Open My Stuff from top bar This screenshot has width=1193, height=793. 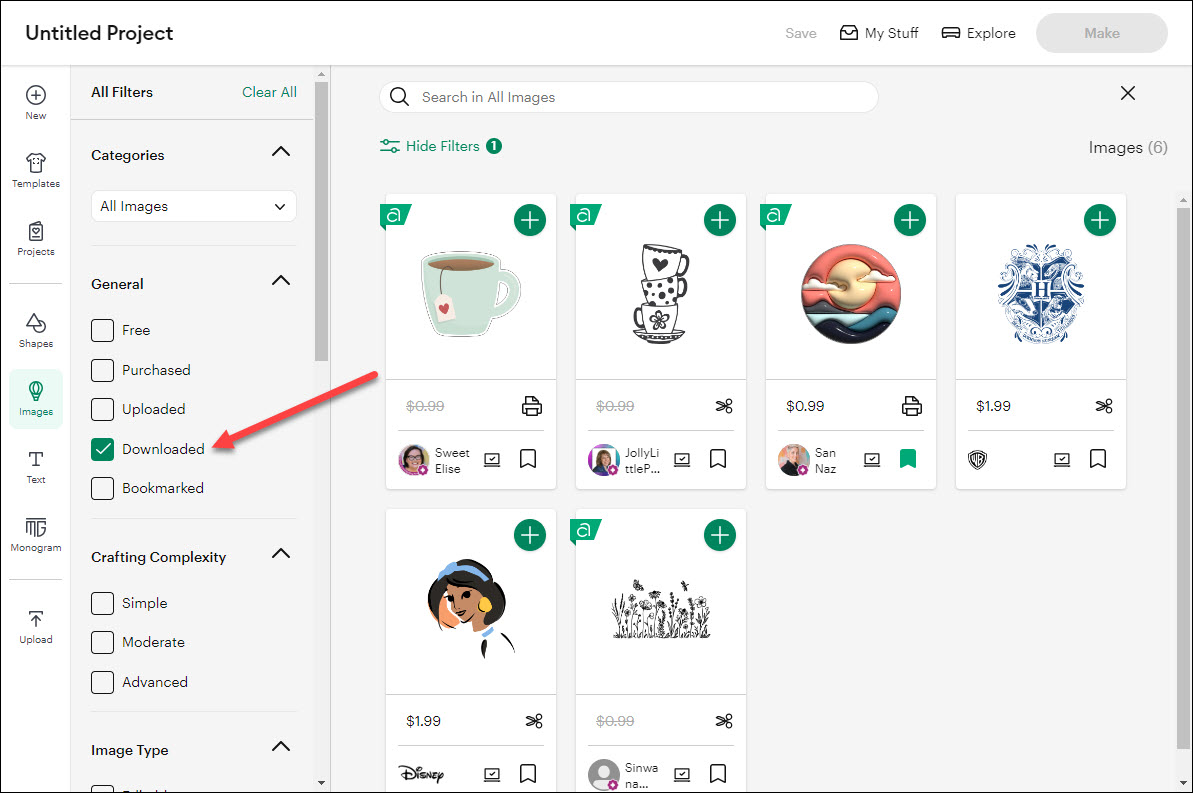[x=879, y=33]
